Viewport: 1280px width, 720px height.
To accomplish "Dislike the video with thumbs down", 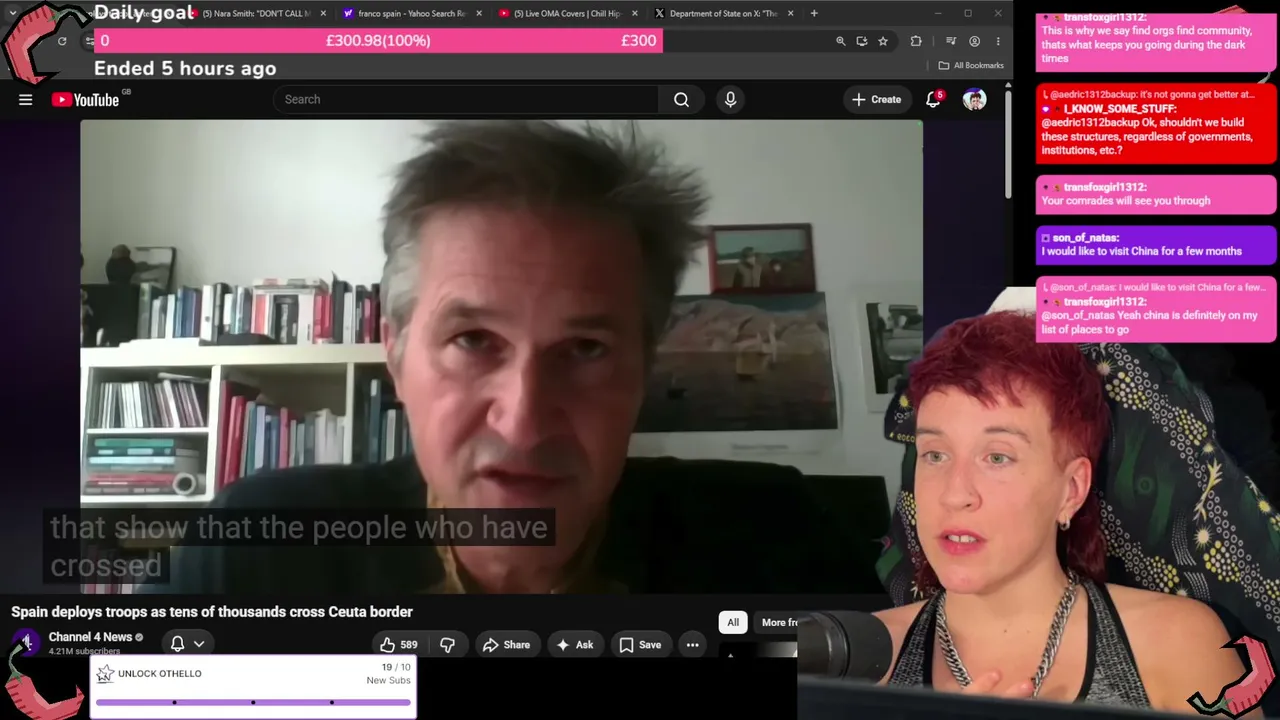I will click(447, 645).
